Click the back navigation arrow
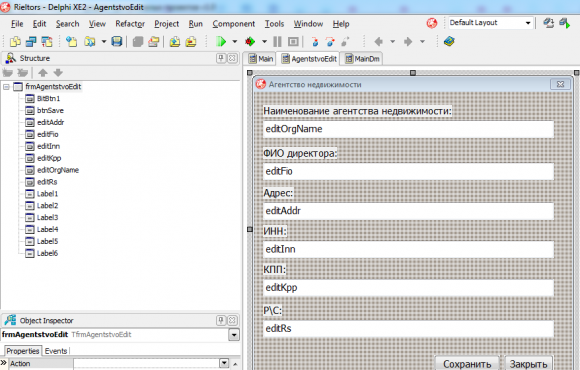 (x=378, y=41)
